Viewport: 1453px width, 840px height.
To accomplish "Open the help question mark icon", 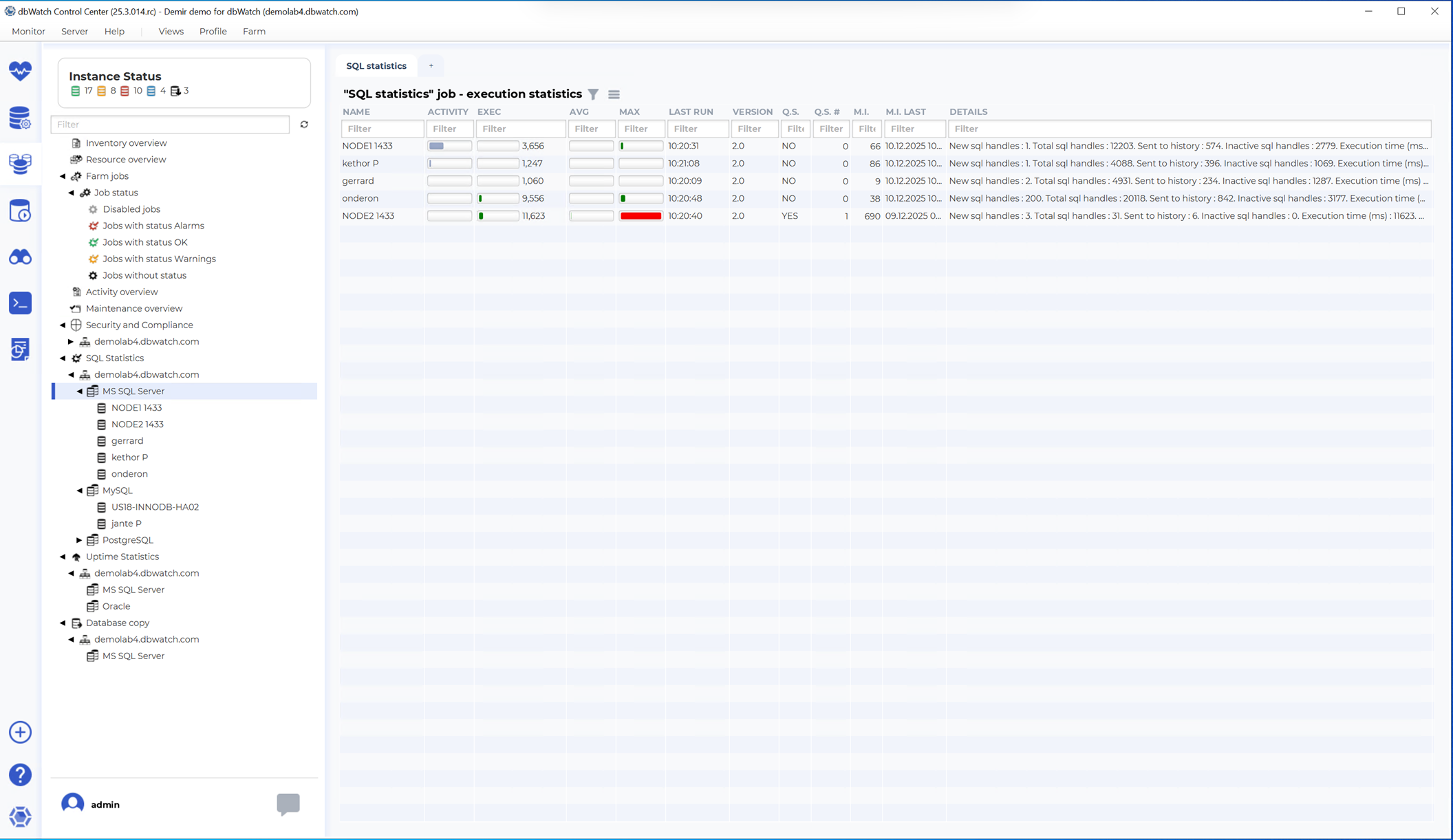I will coord(20,775).
